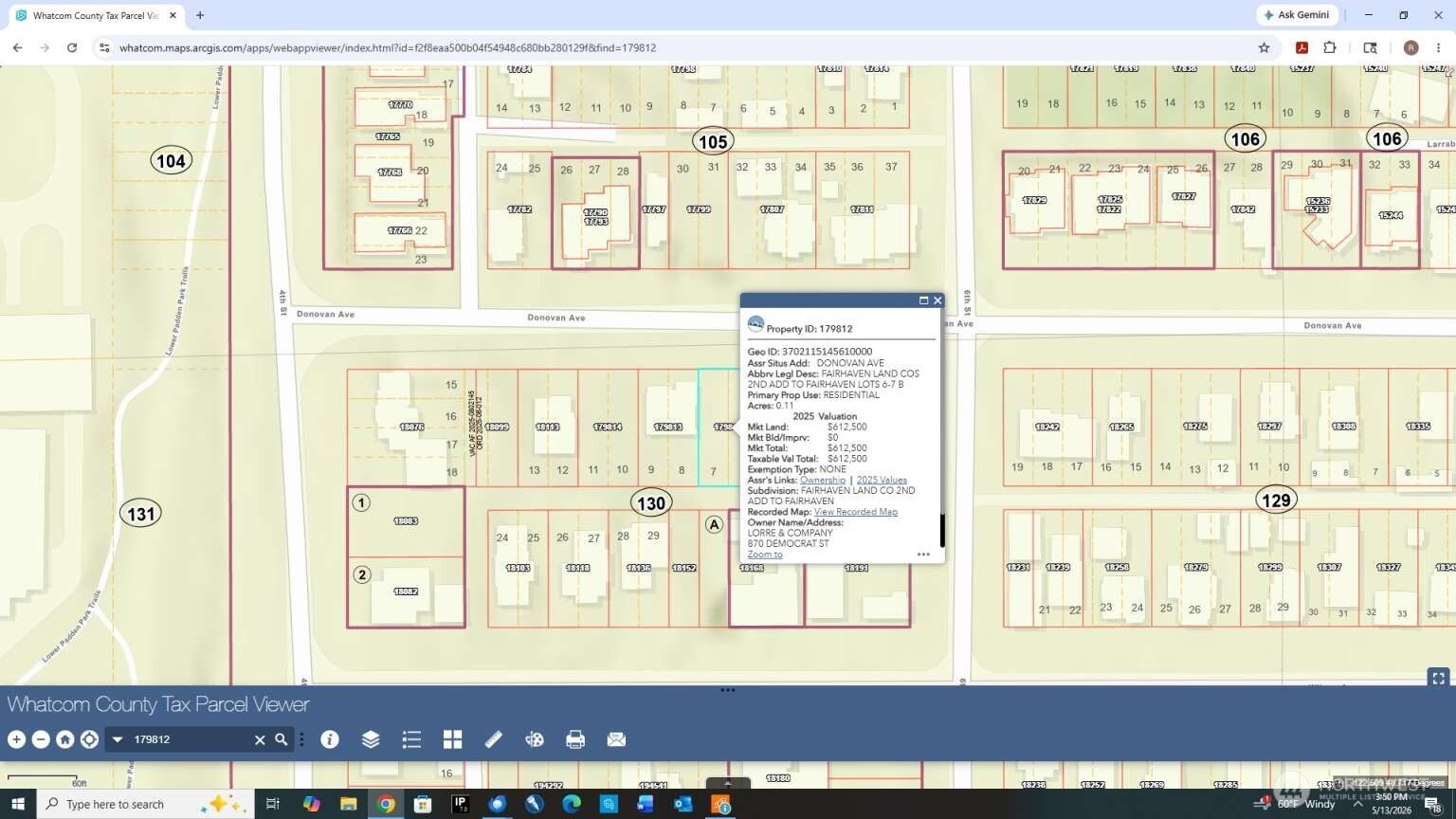Close the Whatcom County Tax Parcel tab
Image resolution: width=1456 pixels, height=819 pixels.
point(173,15)
